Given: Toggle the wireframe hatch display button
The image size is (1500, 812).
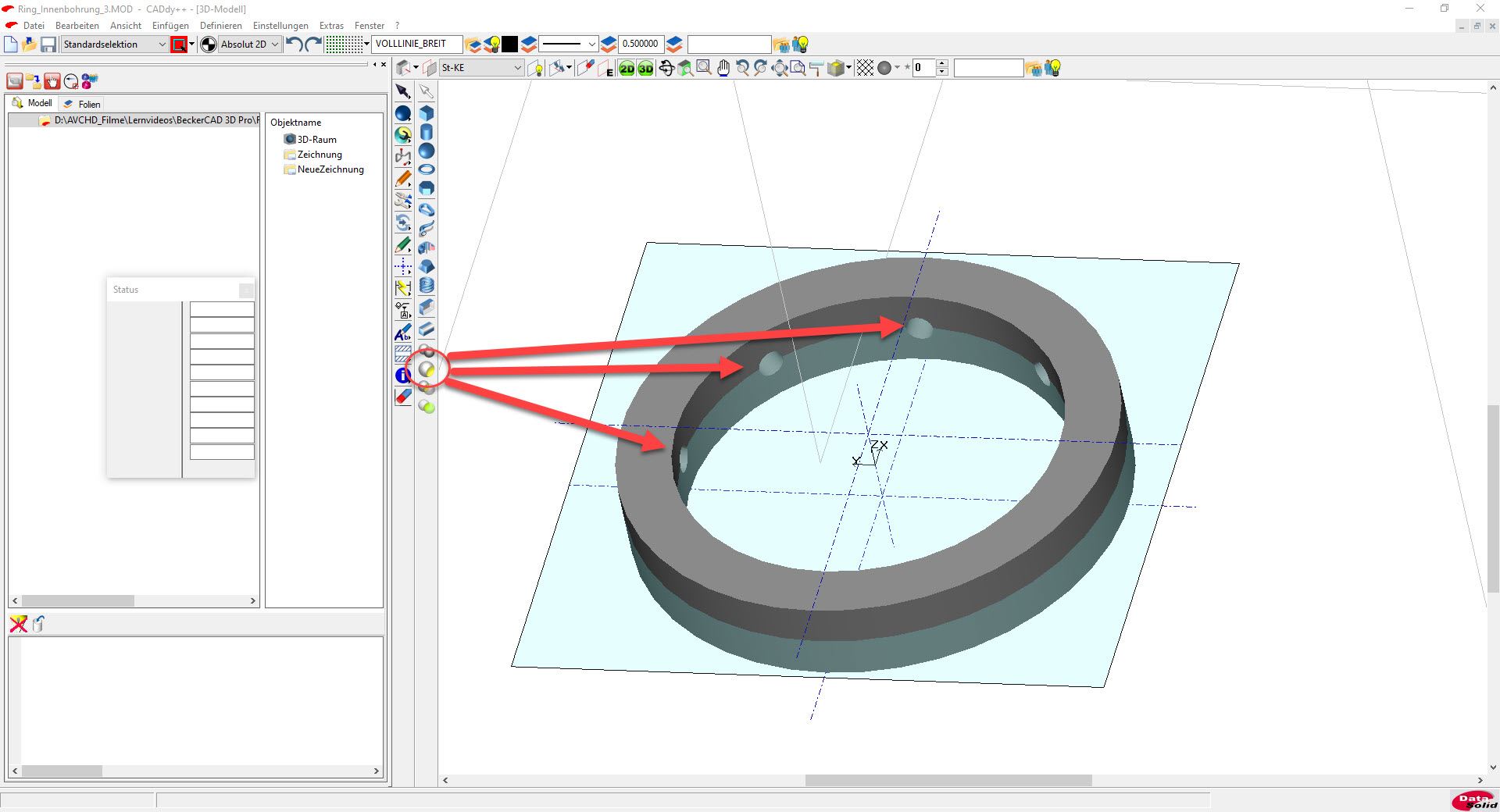Looking at the screenshot, I should tap(865, 69).
